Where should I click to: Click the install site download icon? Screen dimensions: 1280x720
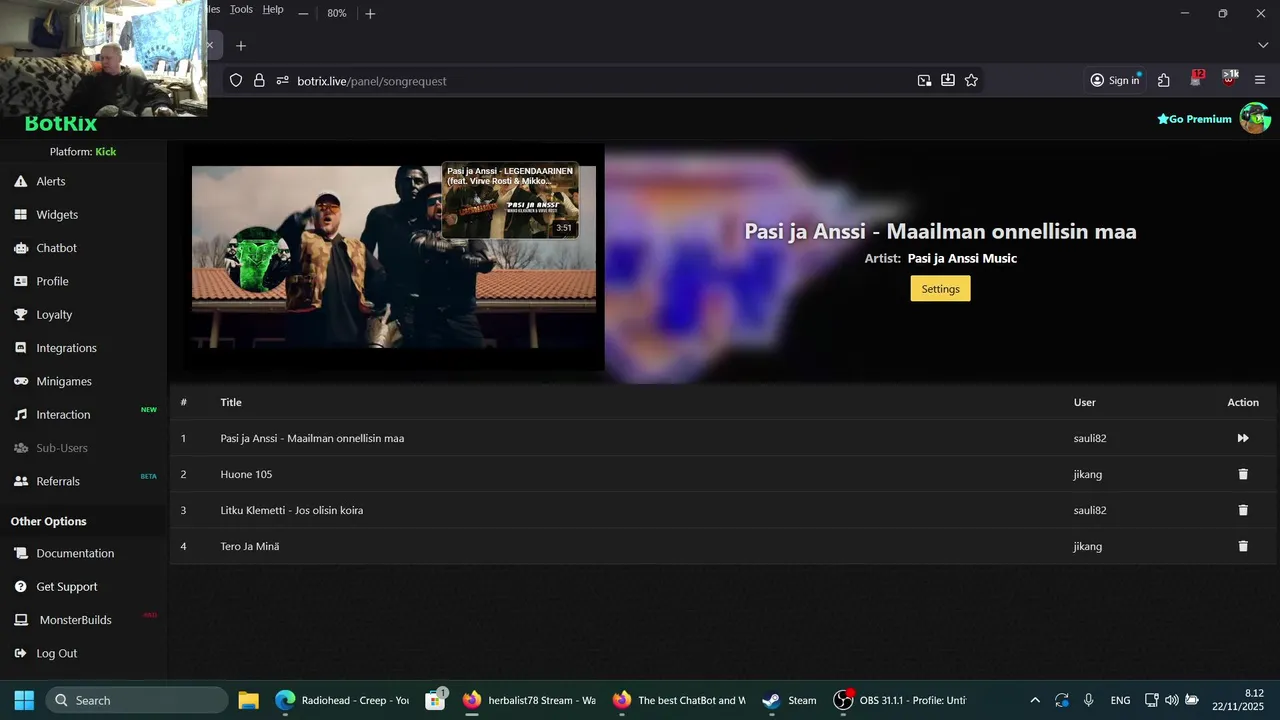948,80
